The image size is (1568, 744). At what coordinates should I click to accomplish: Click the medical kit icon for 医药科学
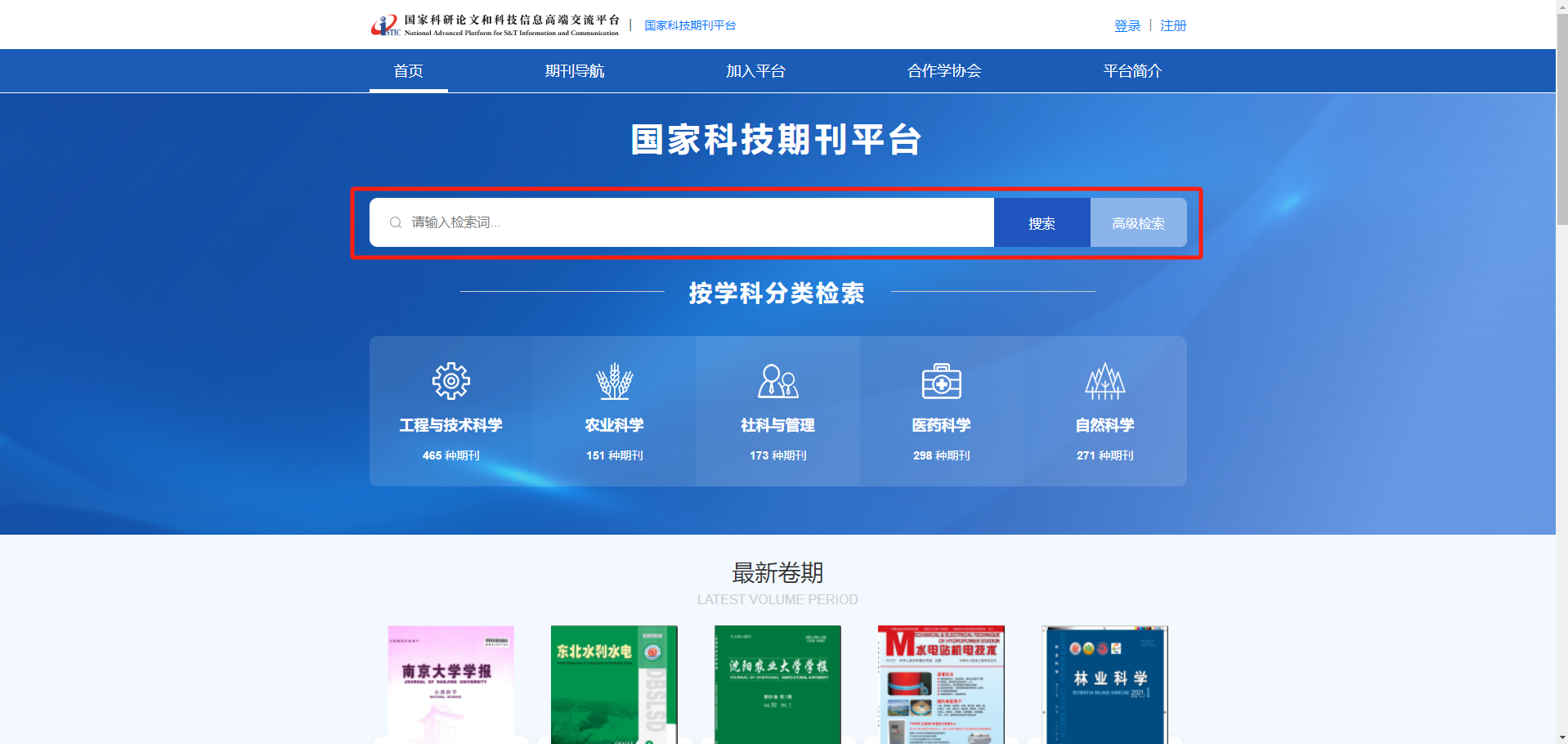(942, 381)
